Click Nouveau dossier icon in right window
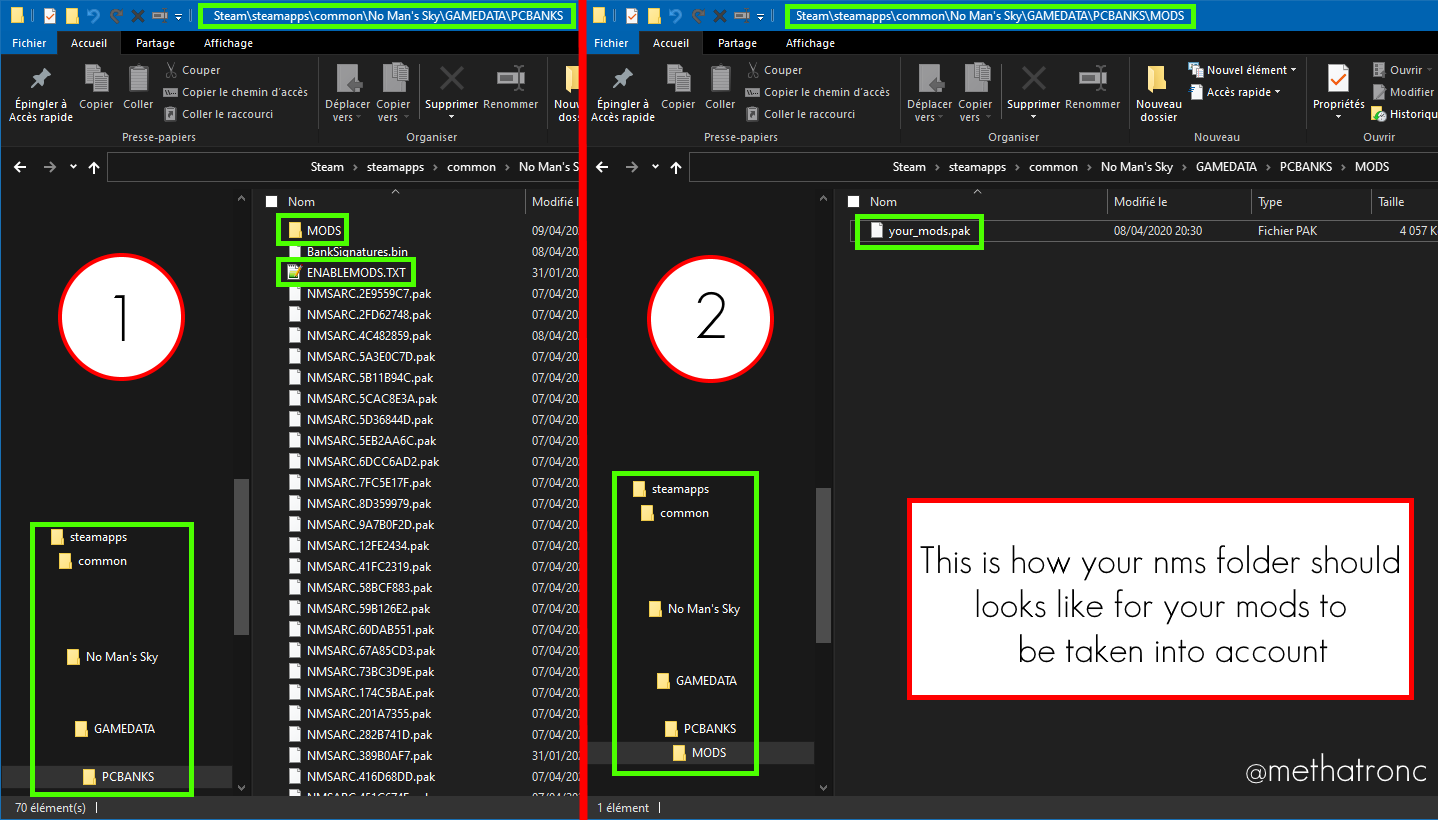Image resolution: width=1438 pixels, height=820 pixels. point(1157,79)
